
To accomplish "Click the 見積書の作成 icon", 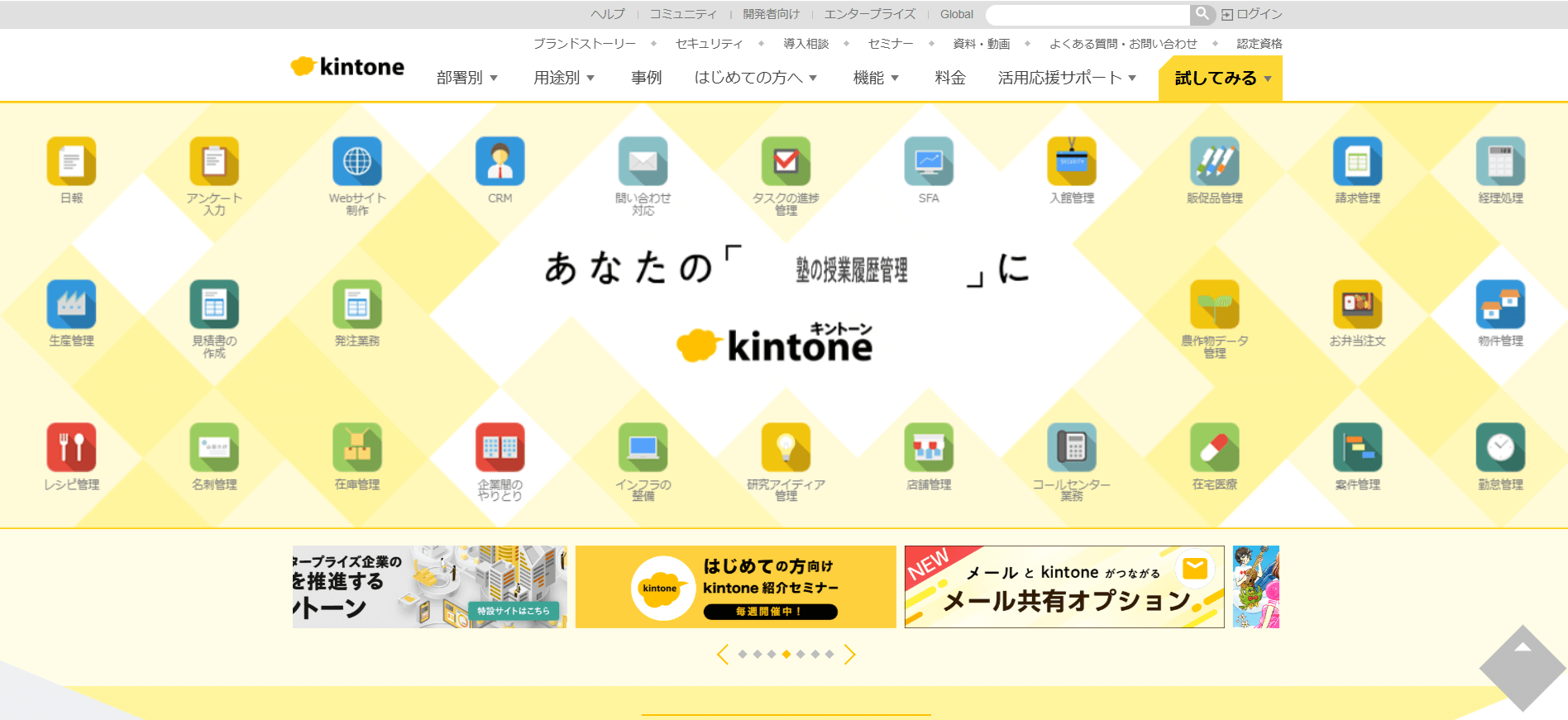I will tap(214, 304).
